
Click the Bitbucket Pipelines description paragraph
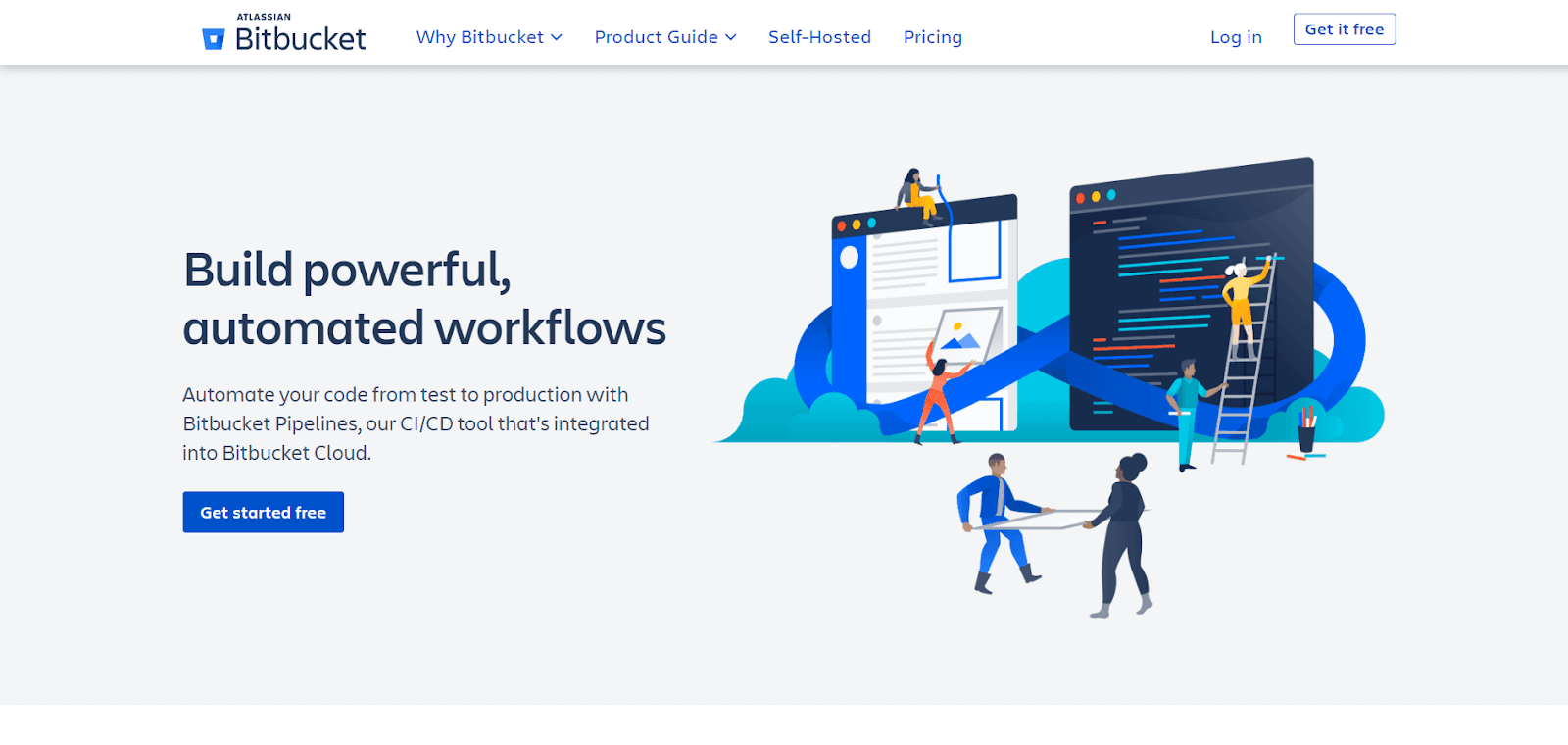[x=416, y=423]
